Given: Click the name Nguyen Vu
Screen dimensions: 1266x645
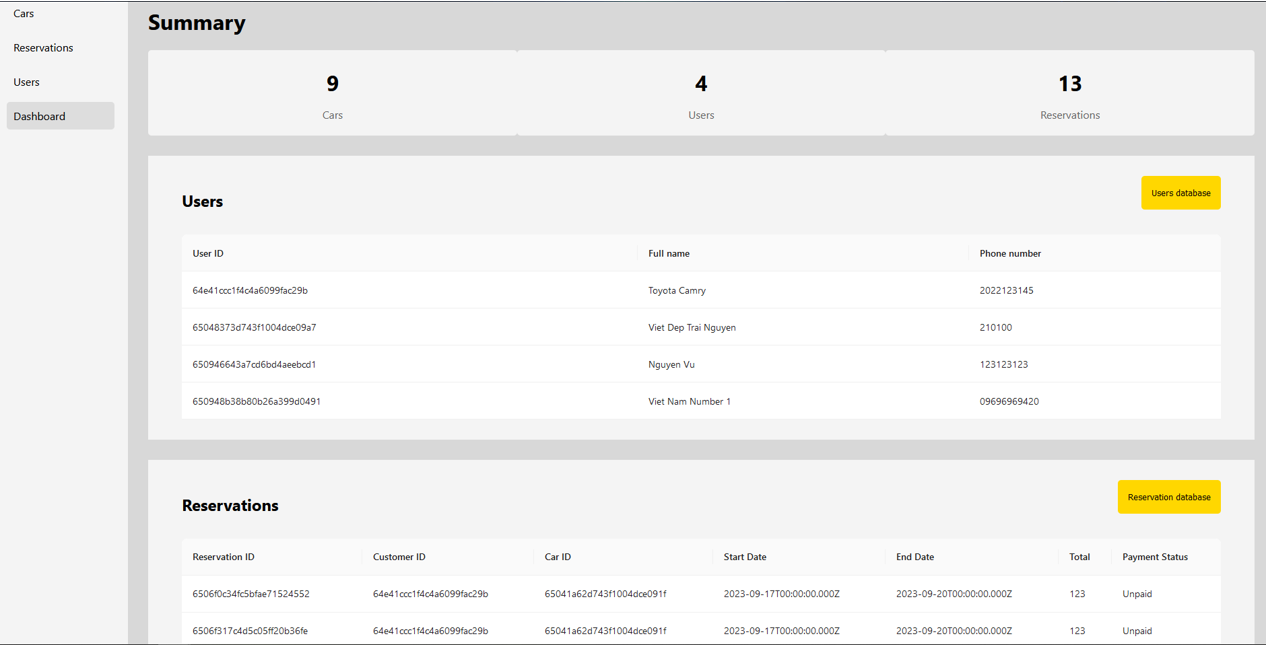Looking at the screenshot, I should pyautogui.click(x=671, y=365).
